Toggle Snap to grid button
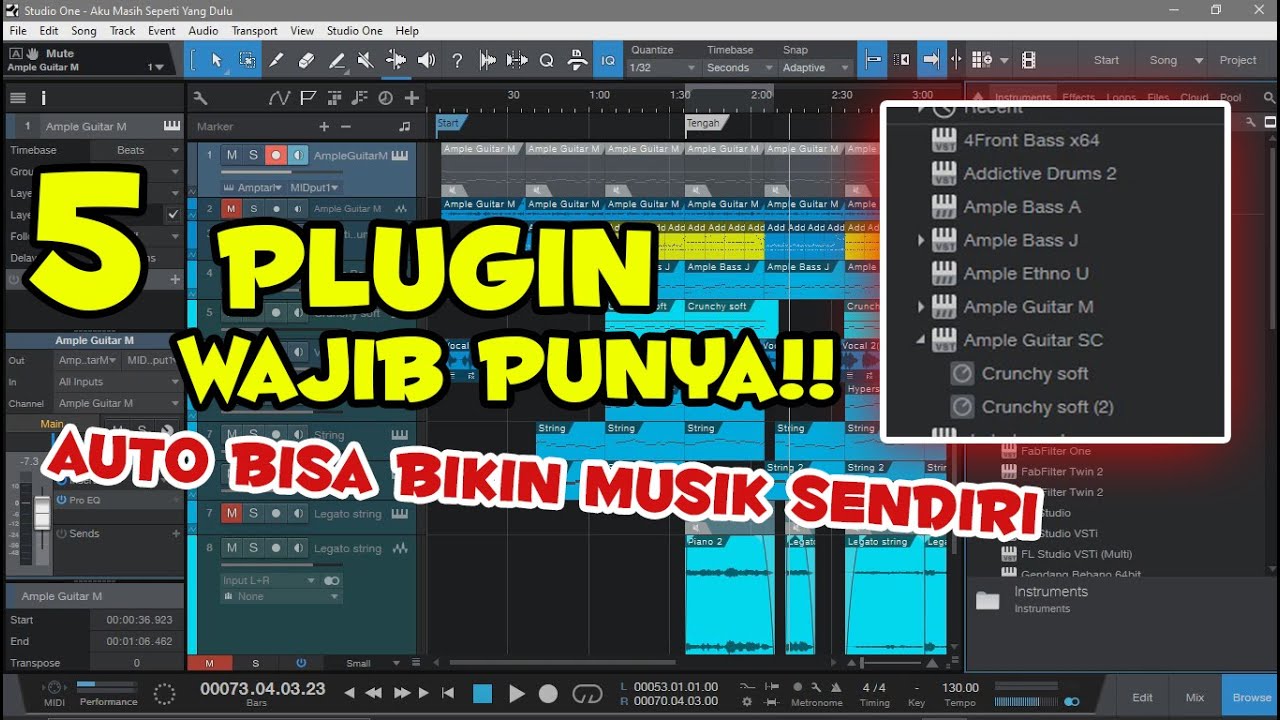The width and height of the screenshot is (1280, 720). tap(873, 60)
